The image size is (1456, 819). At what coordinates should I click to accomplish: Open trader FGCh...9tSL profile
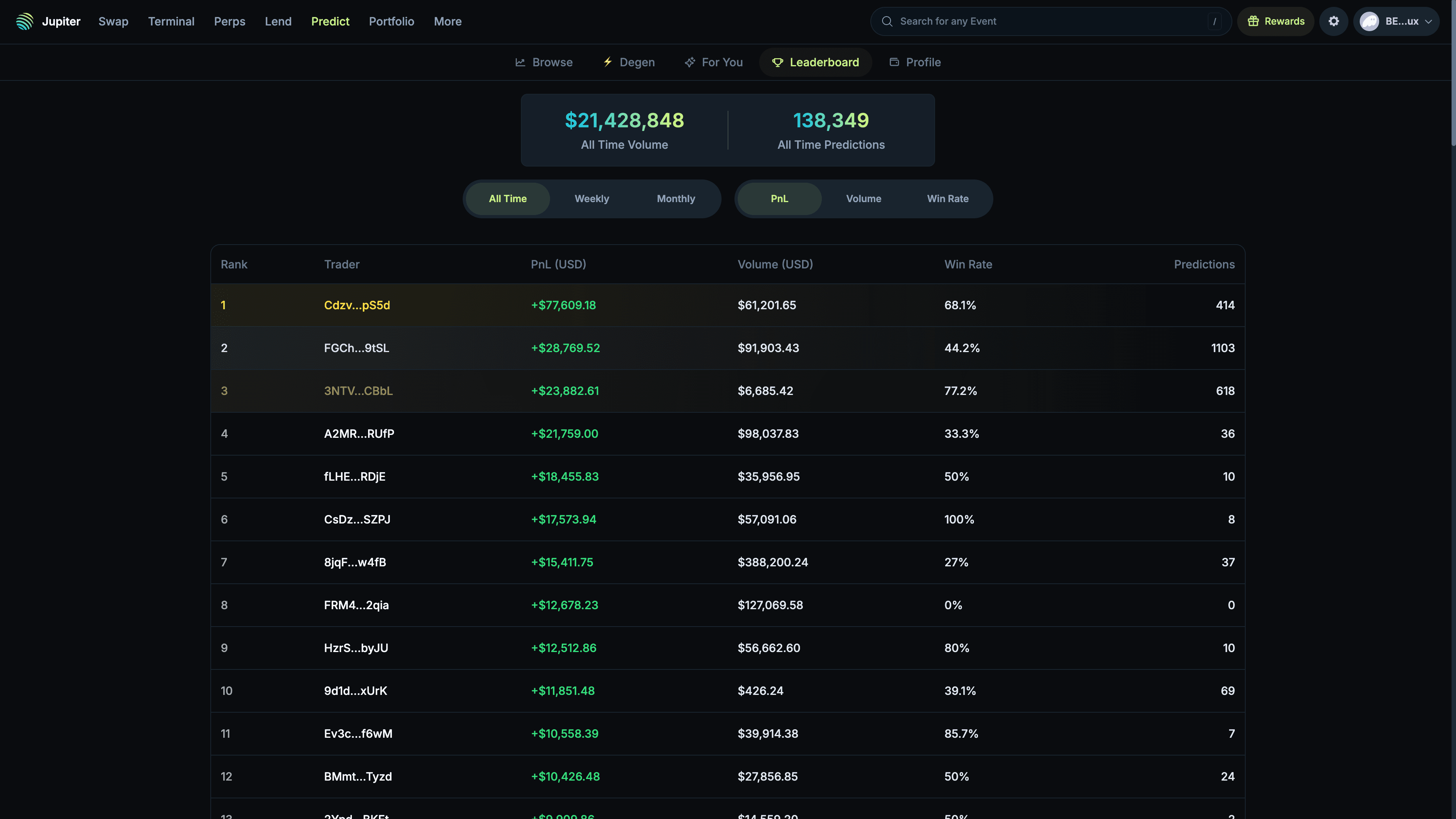[x=357, y=348]
